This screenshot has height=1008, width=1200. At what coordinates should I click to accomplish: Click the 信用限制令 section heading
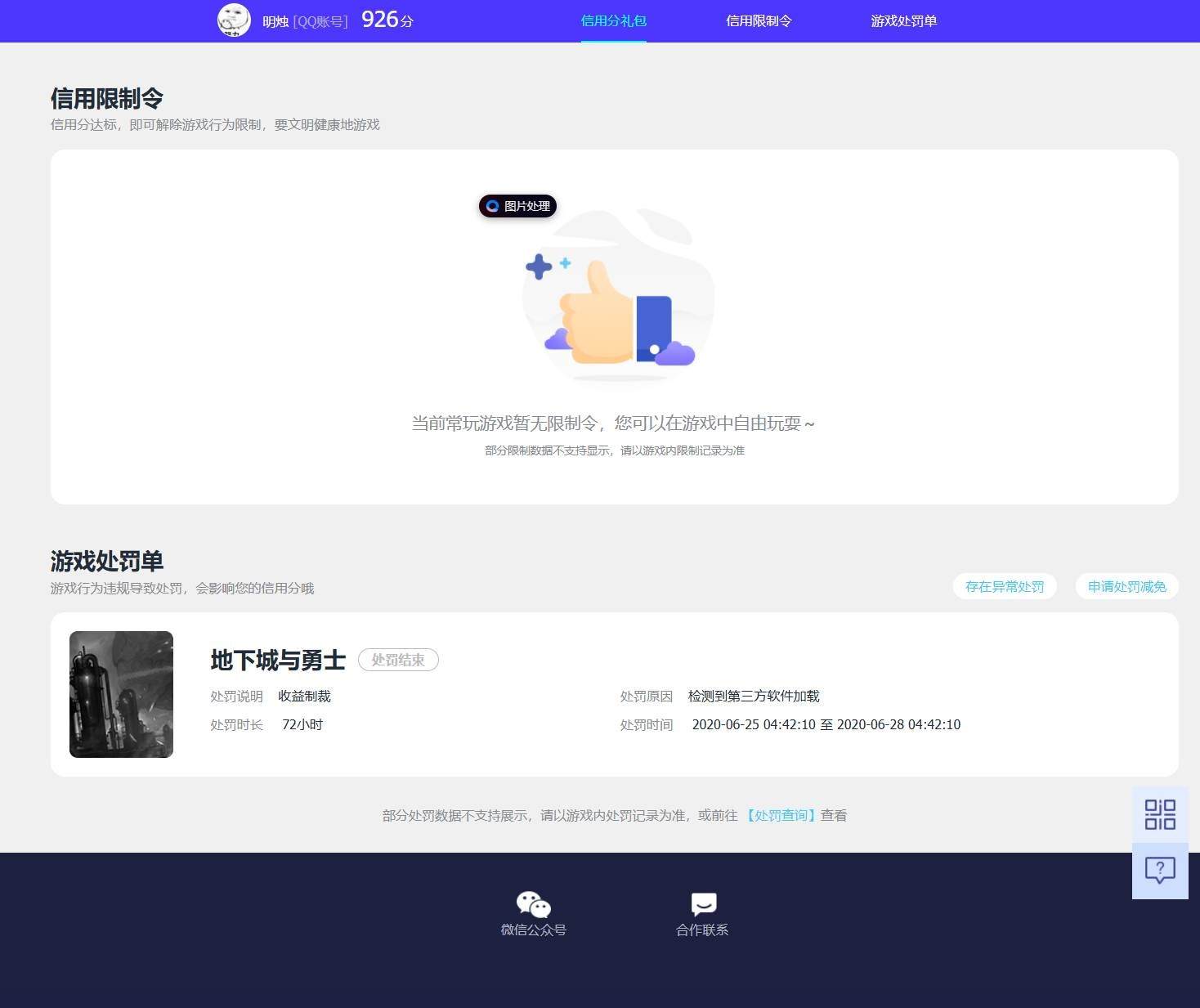[x=107, y=99]
